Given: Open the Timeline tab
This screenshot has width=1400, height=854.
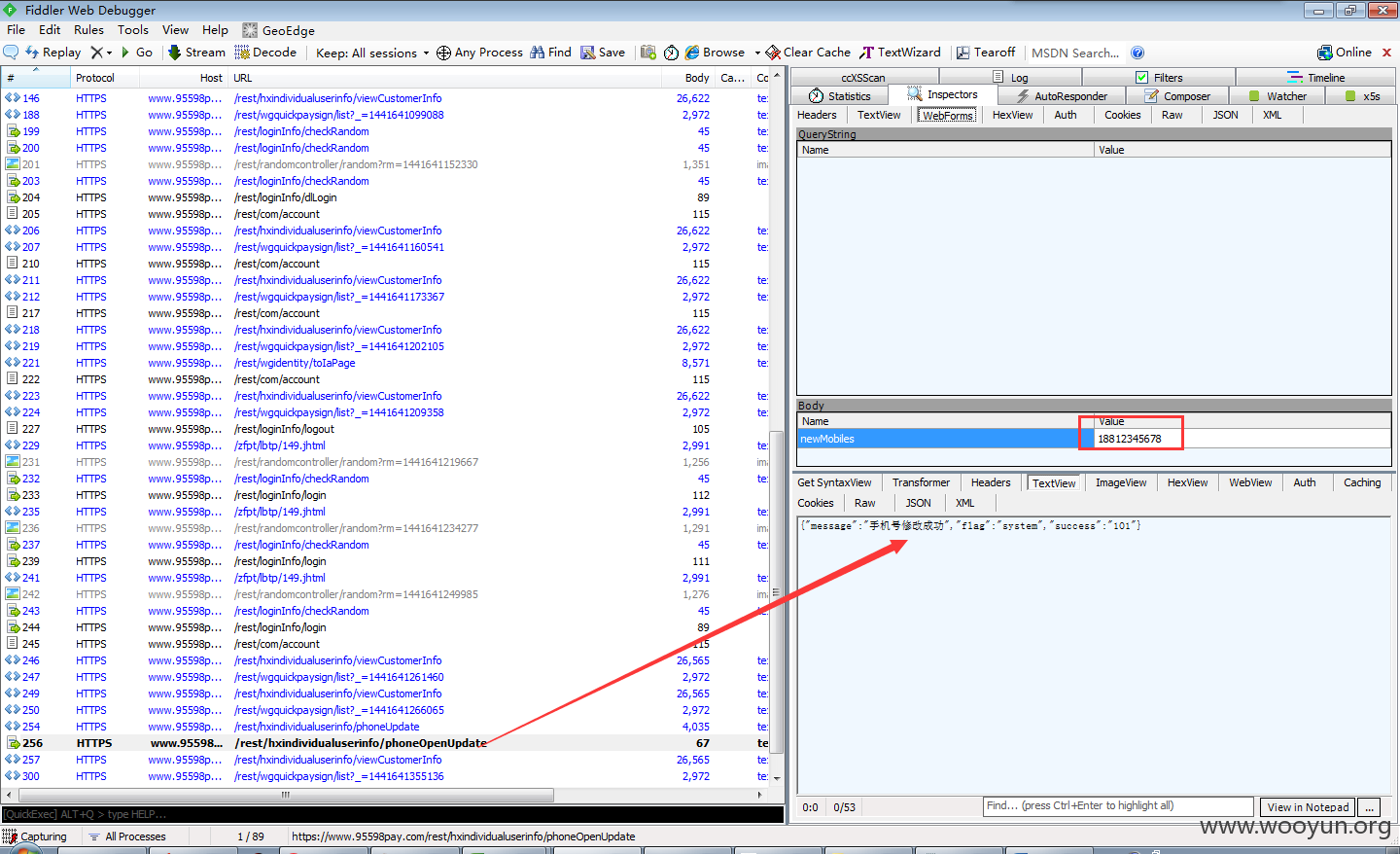Looking at the screenshot, I should pyautogui.click(x=1316, y=78).
